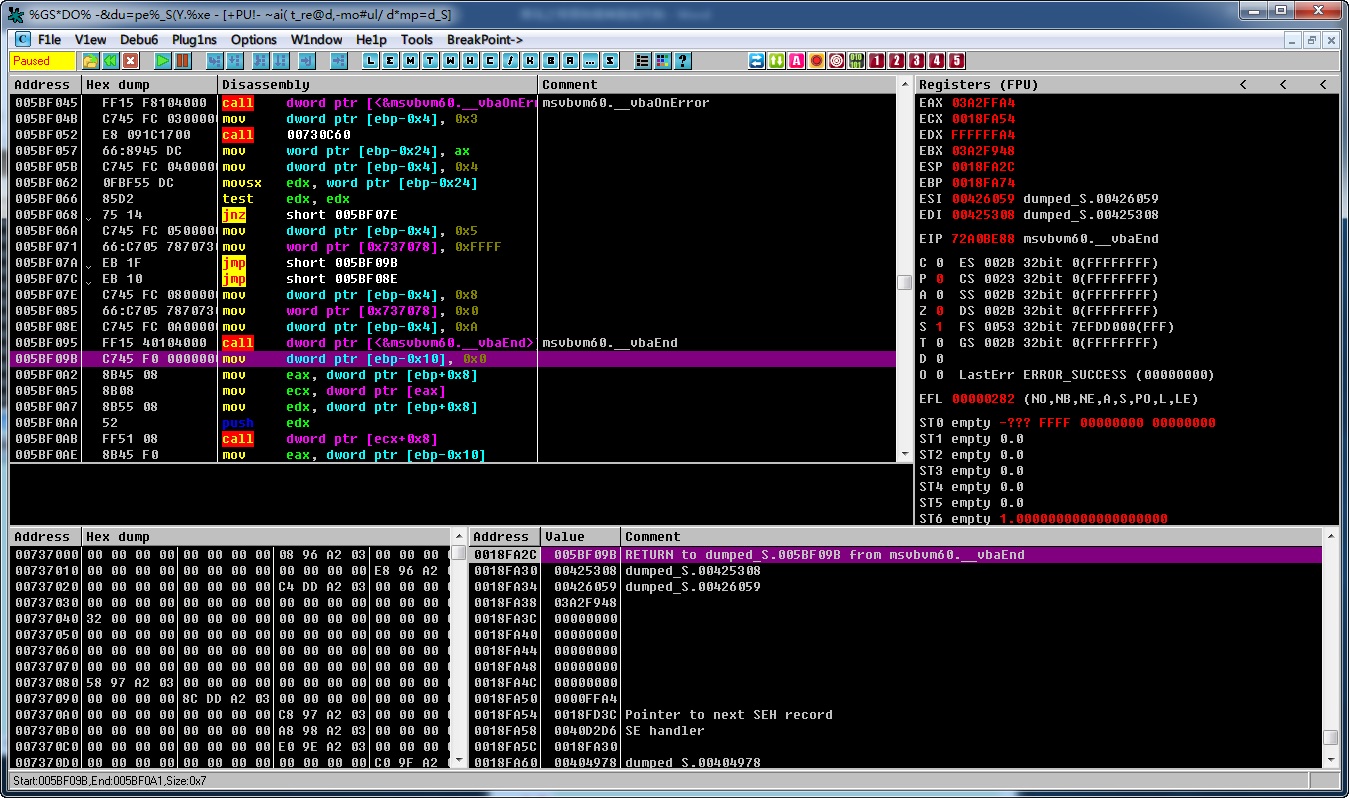The image size is (1349, 798).
Task: Click the green binary 010 plugin icon
Action: point(856,61)
